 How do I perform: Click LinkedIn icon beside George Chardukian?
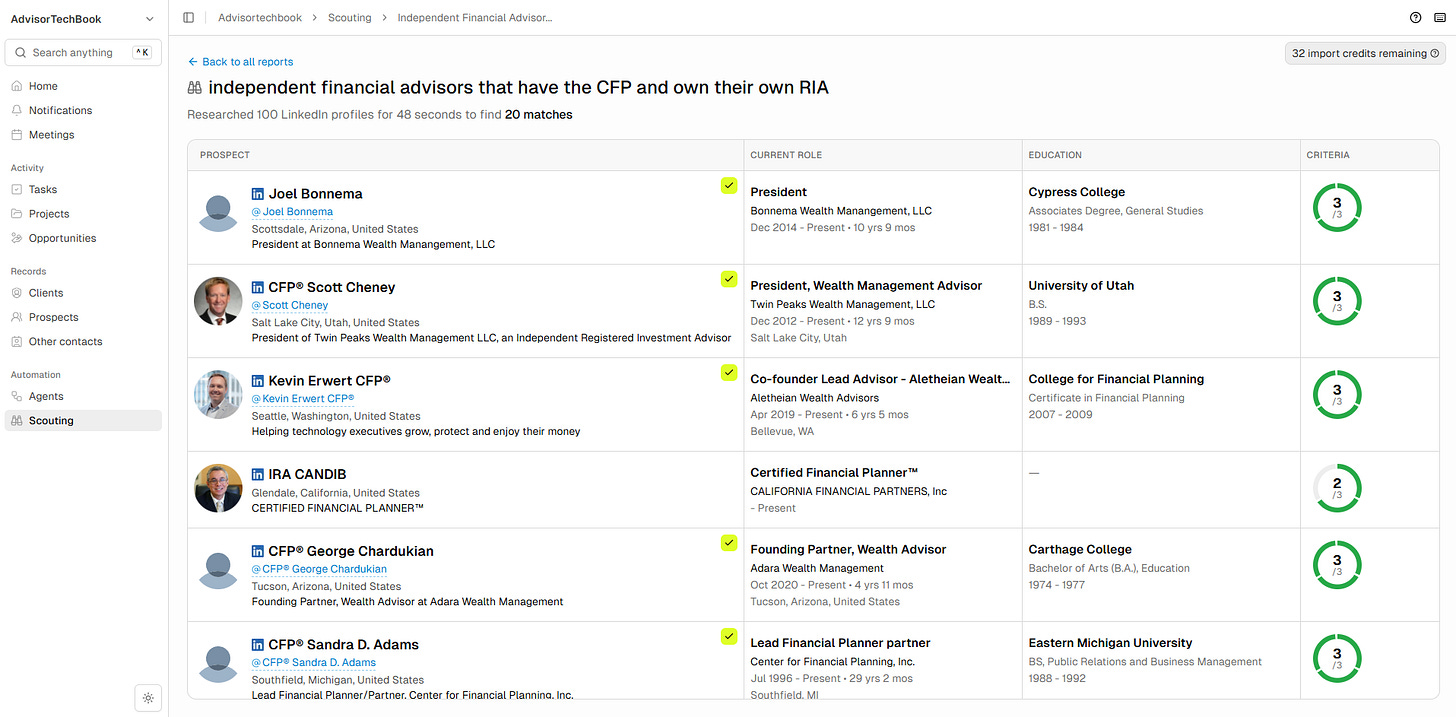258,551
